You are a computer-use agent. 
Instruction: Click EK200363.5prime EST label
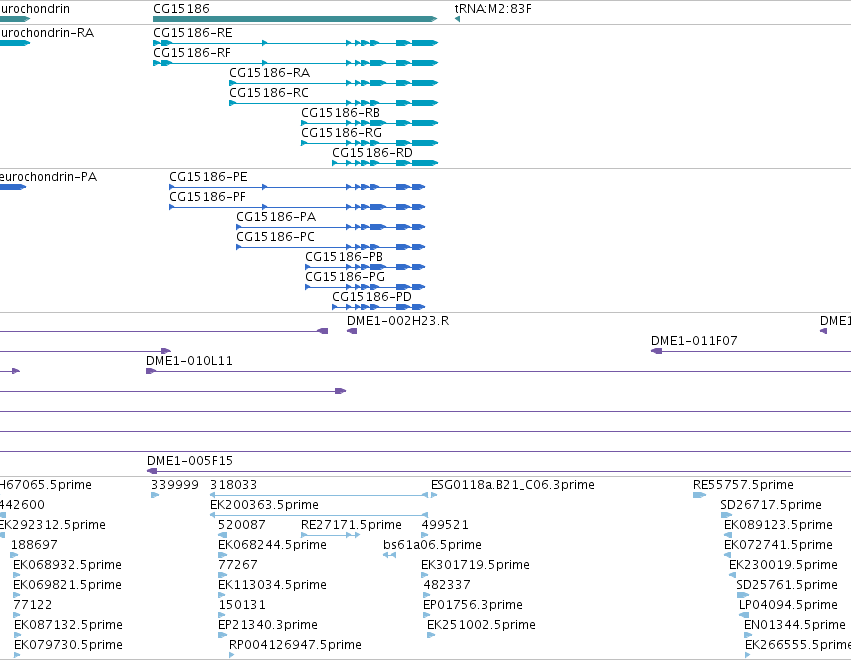[264, 505]
